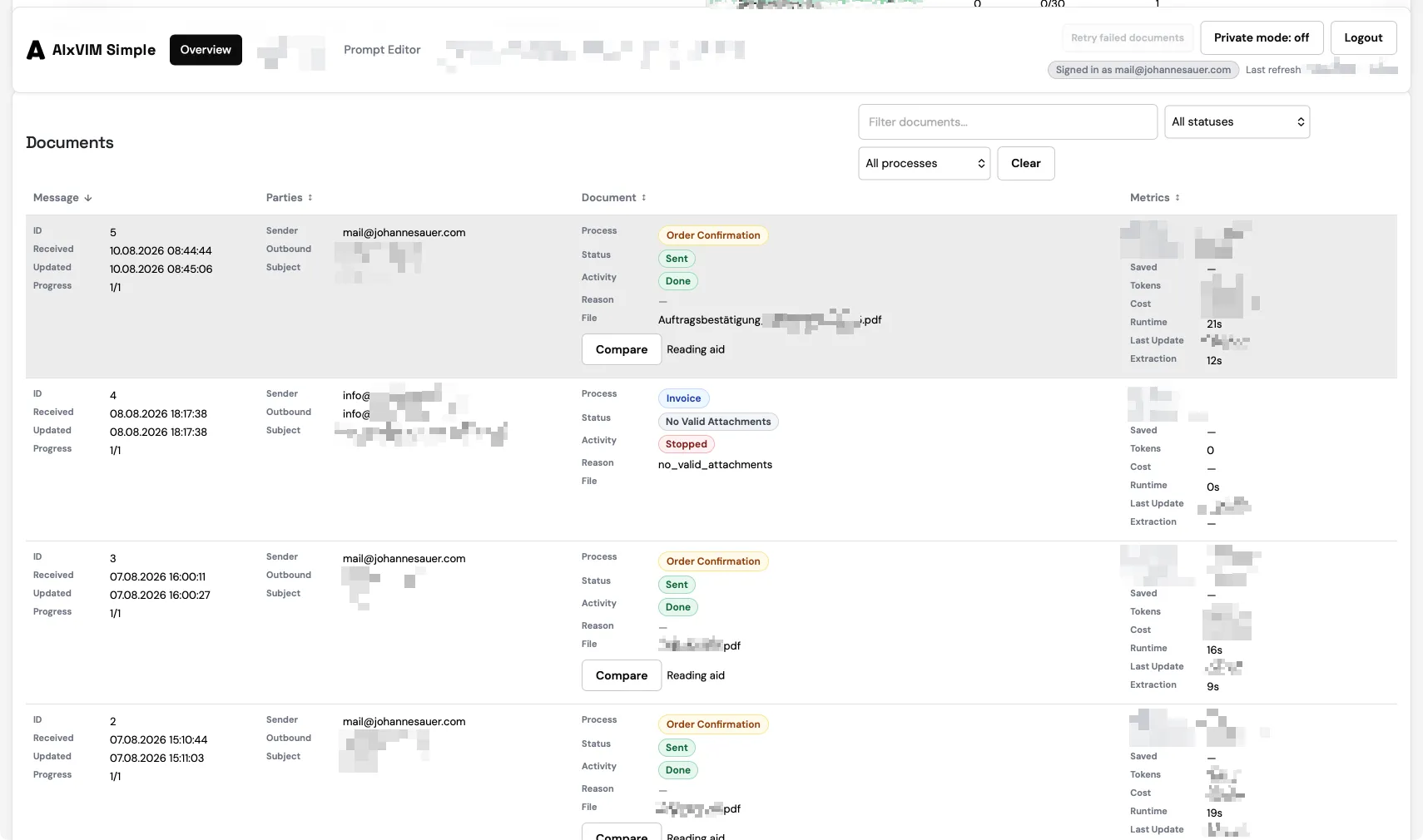The image size is (1423, 840).
Task: Click updated time 07.08.2026 15:11:03
Action: click(156, 758)
